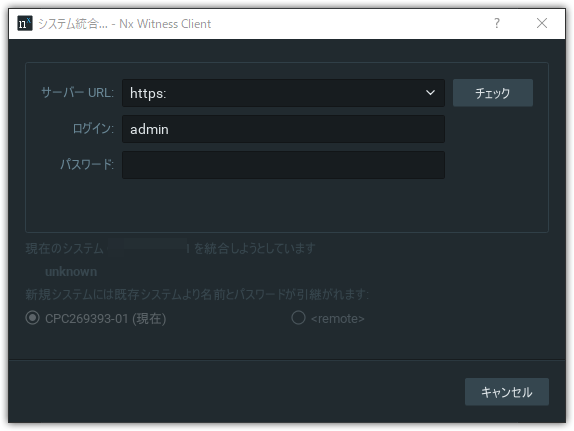
Task: Click the キャンセル button
Action: [507, 392]
